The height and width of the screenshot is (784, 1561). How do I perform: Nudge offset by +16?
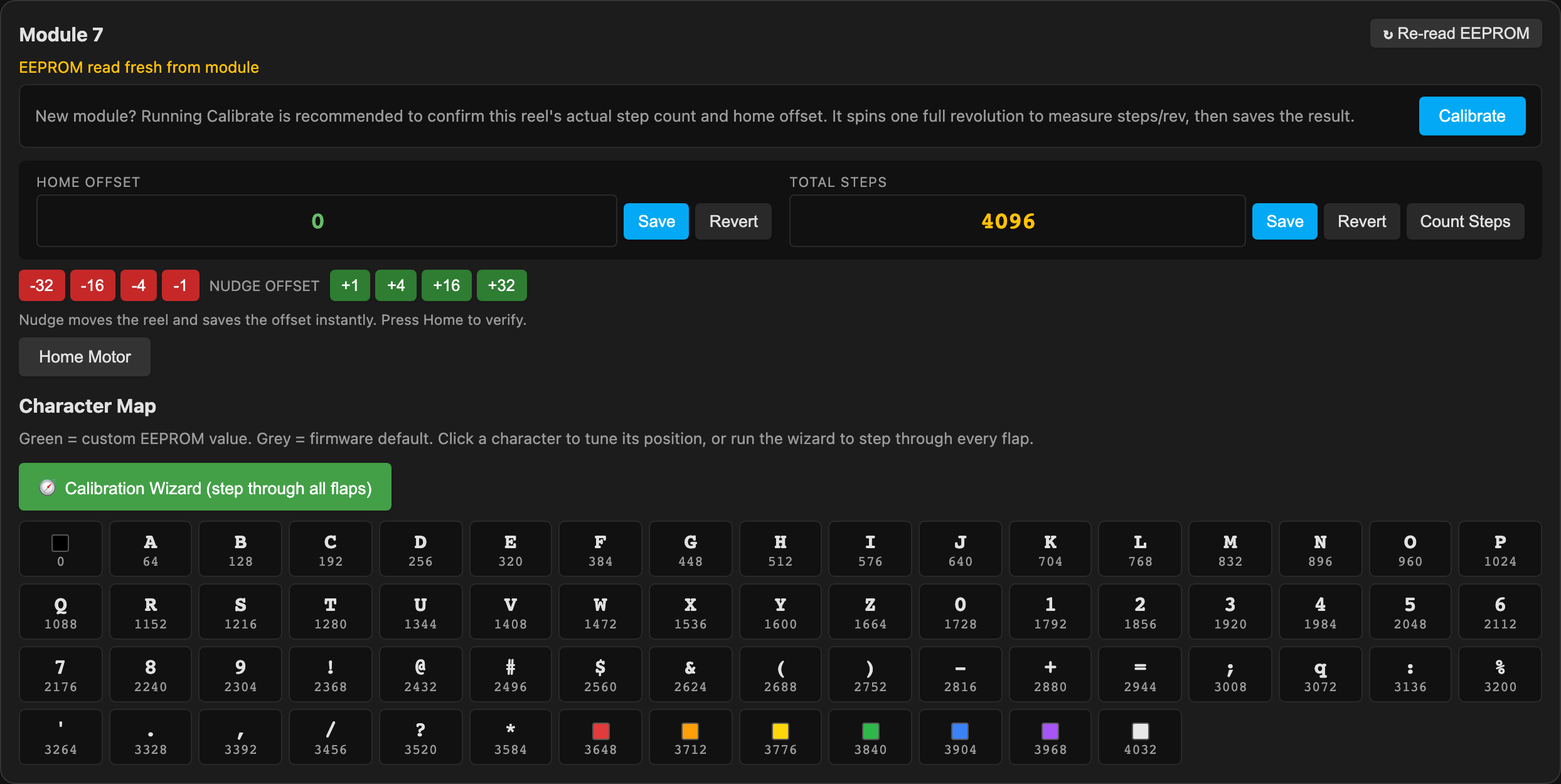[x=447, y=285]
